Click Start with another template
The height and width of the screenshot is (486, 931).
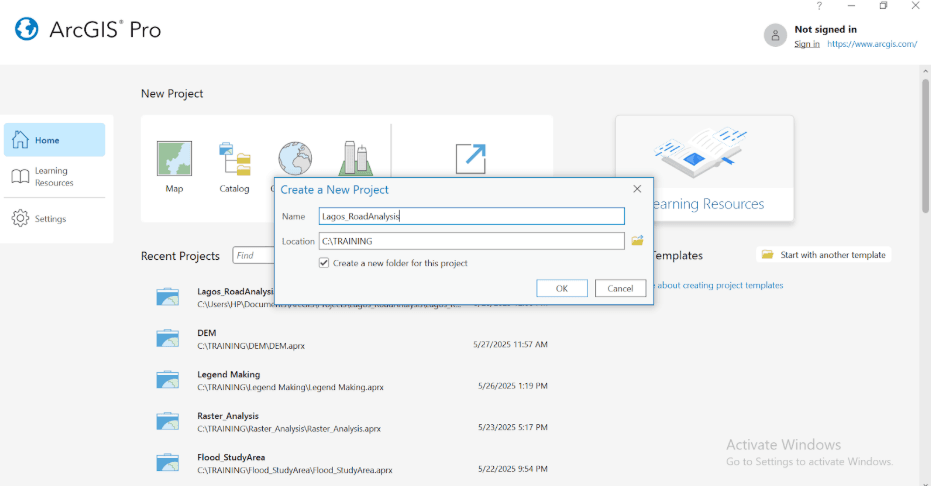click(824, 255)
